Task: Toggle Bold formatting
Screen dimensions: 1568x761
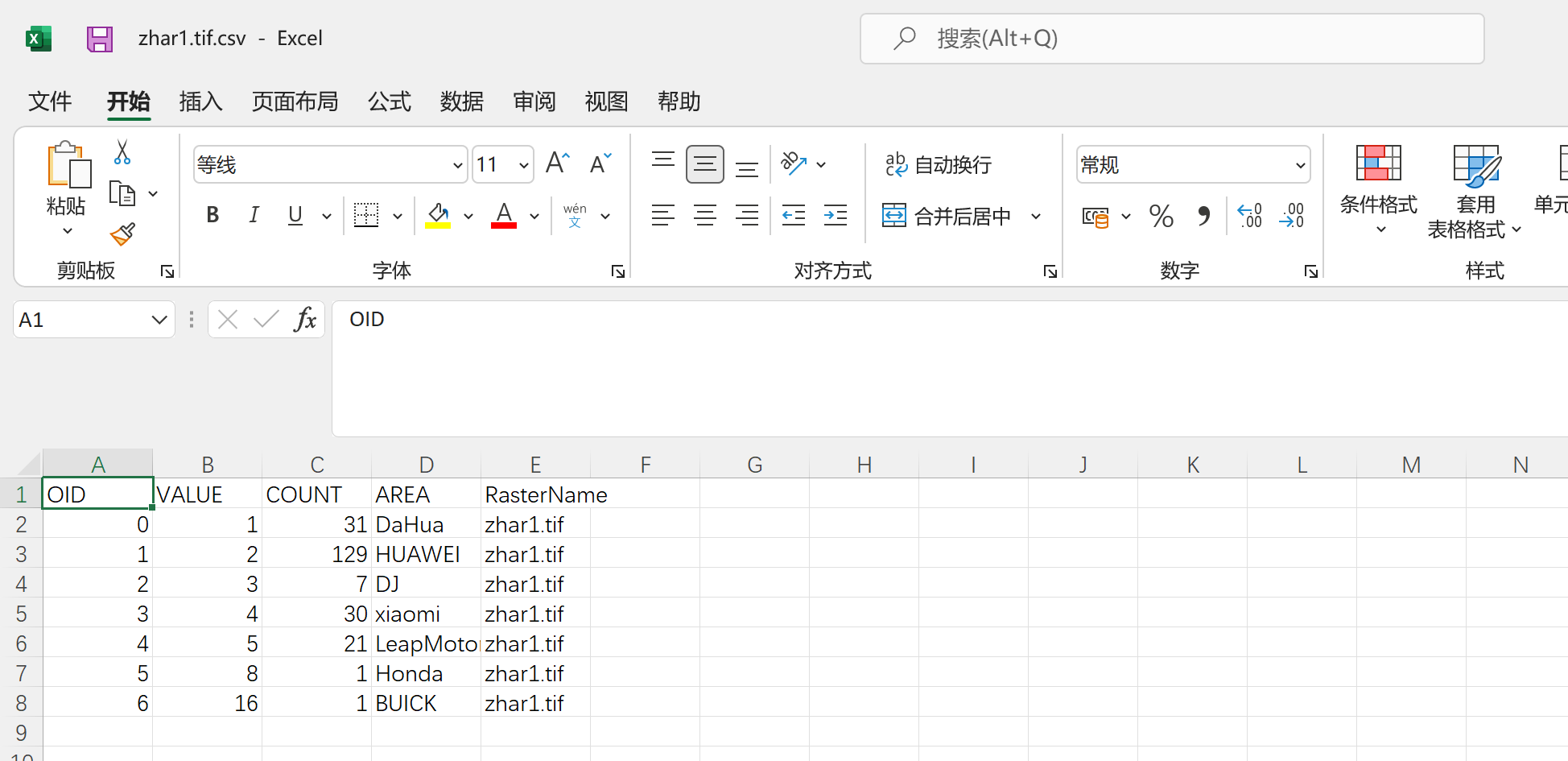Action: [x=213, y=215]
